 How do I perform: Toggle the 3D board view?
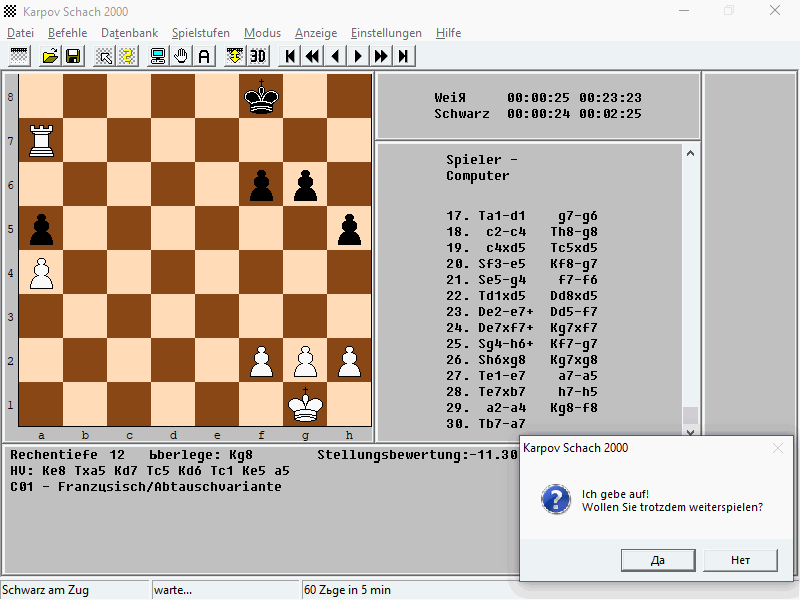tap(258, 56)
